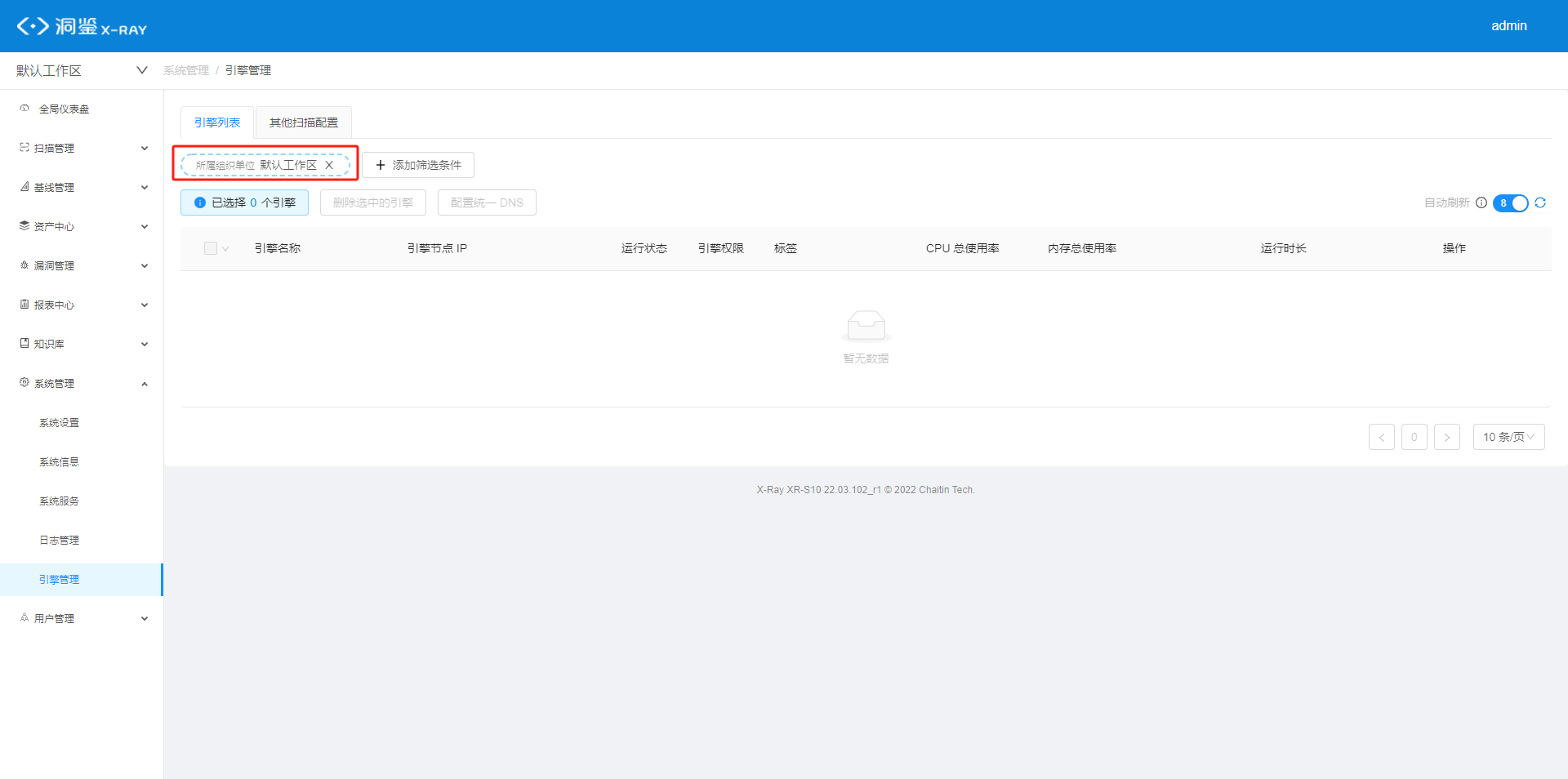Screen dimensions: 1568x779
Task: Click the asset center sidebar icon
Action: [24, 226]
